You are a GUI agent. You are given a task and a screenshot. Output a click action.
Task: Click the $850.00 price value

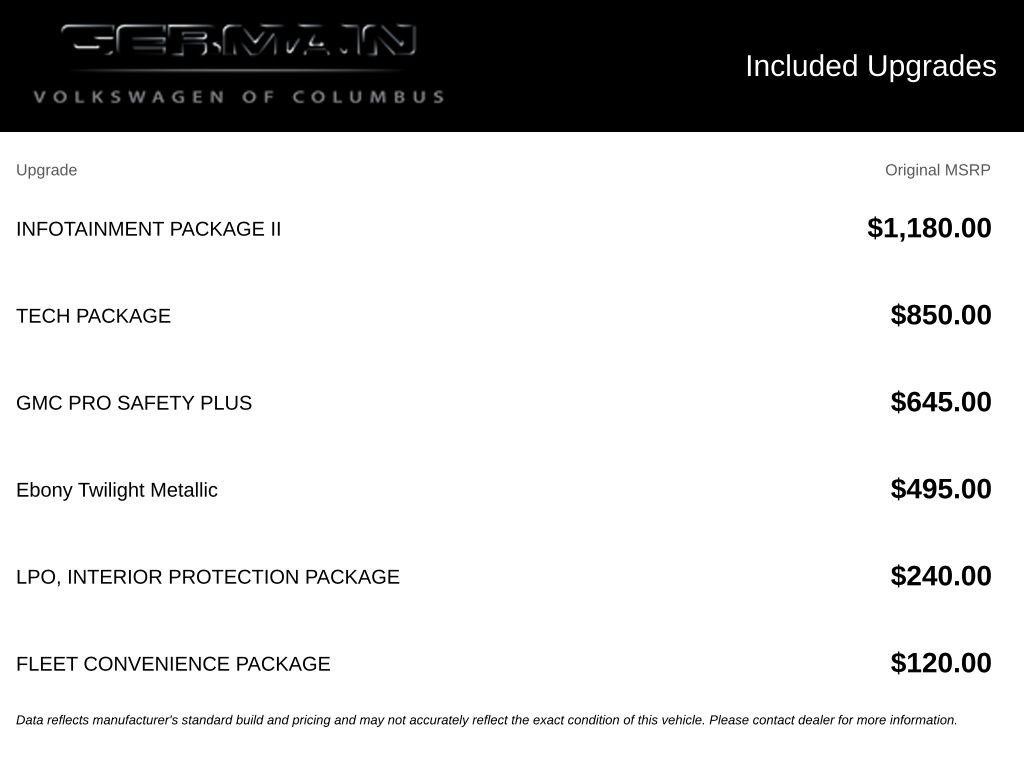coord(940,315)
